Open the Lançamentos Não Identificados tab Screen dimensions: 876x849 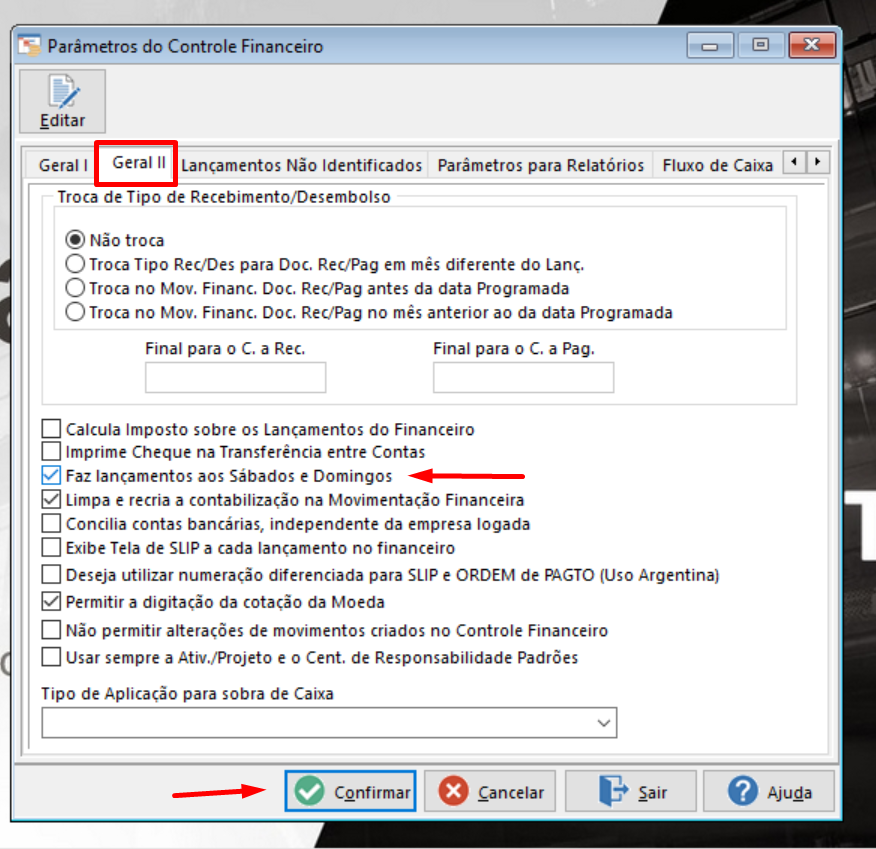point(302,165)
